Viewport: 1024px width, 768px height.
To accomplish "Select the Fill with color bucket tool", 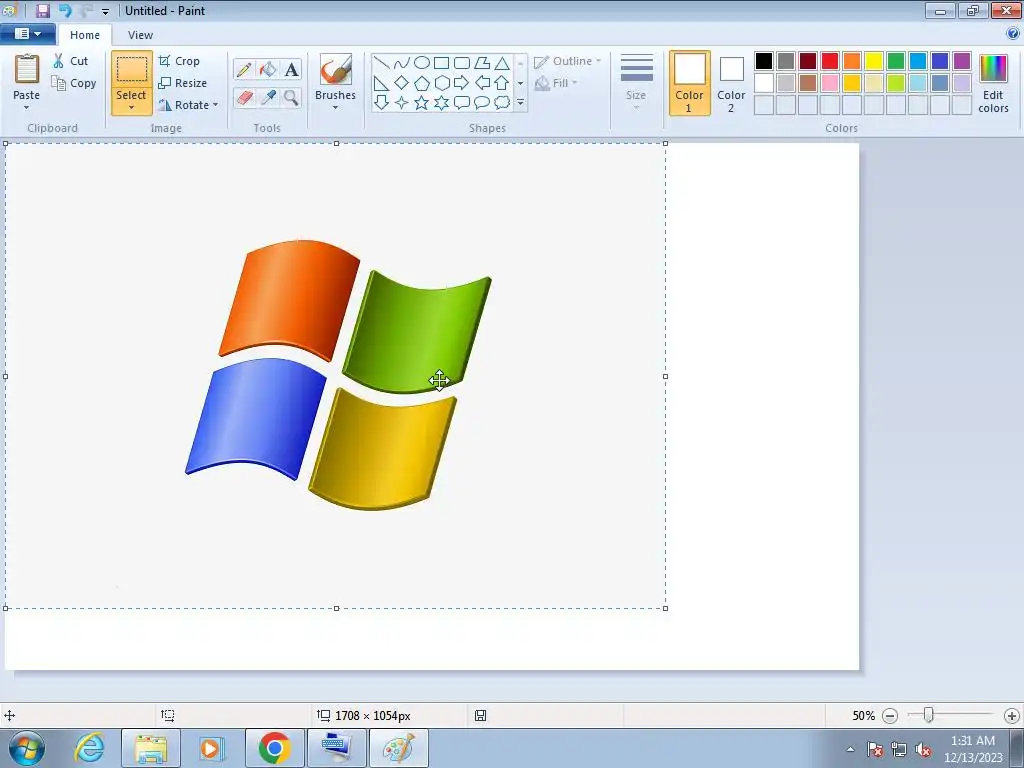I will 268,69.
